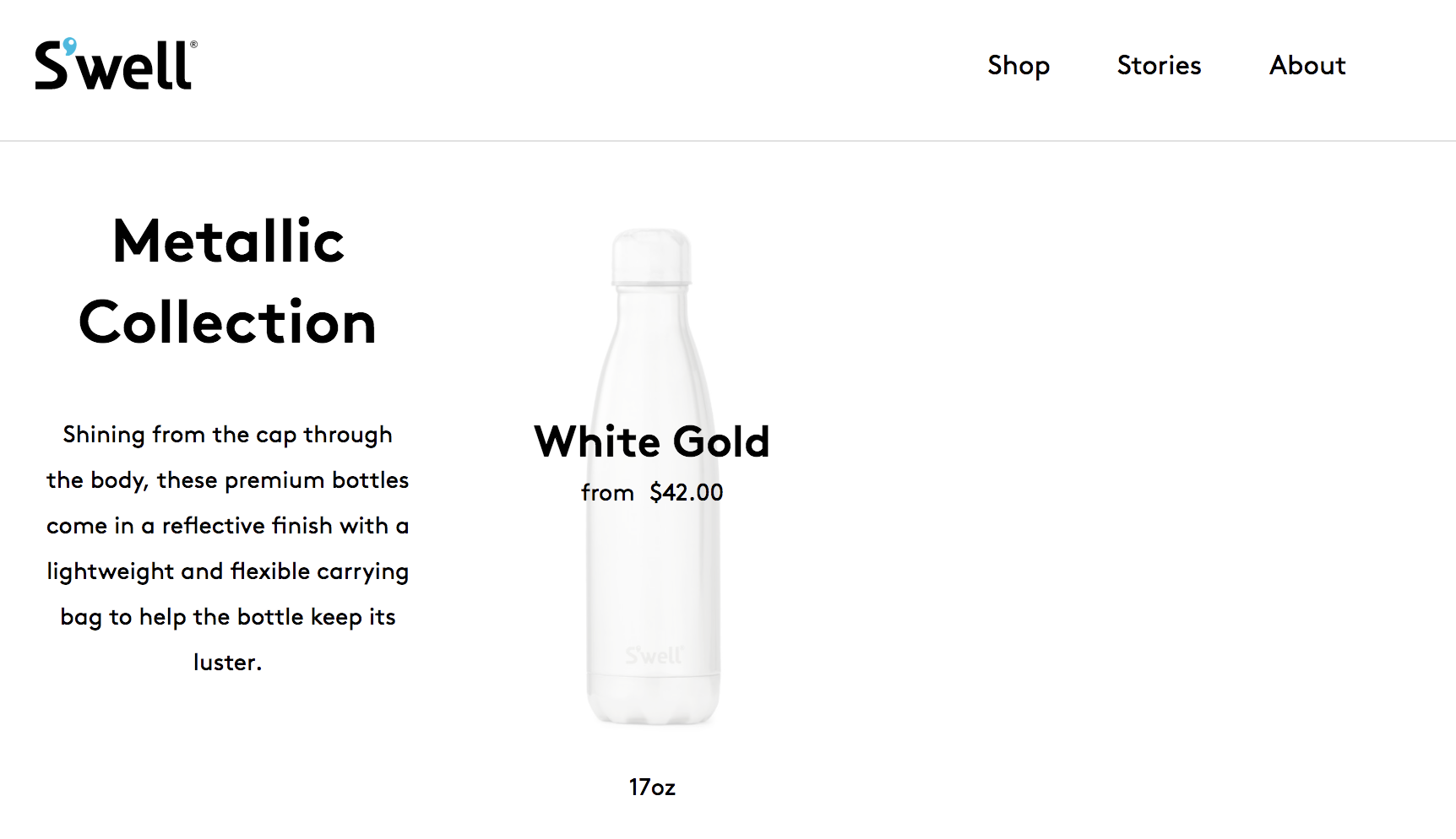
Task: Click the "from" text before the price
Action: 607,492
